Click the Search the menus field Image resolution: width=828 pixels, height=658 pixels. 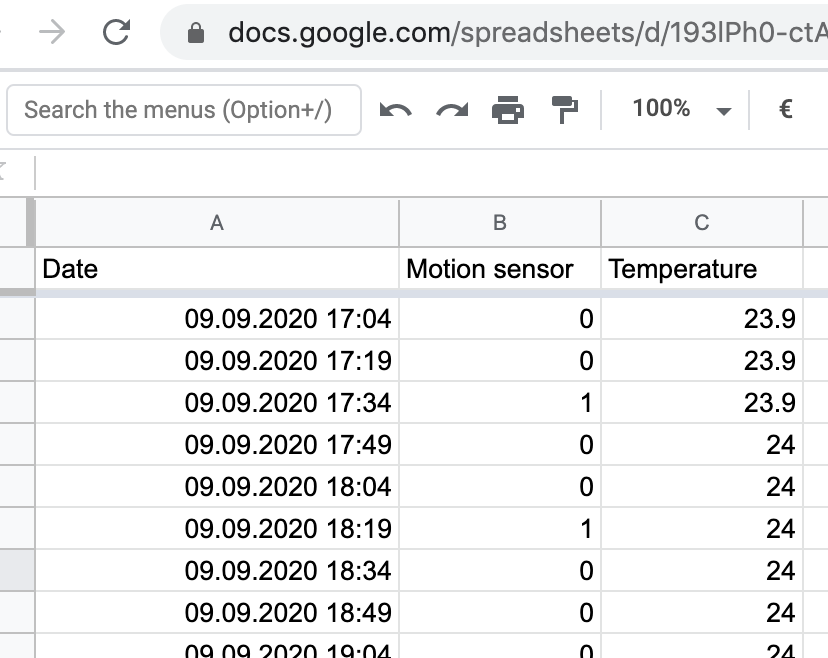point(184,109)
